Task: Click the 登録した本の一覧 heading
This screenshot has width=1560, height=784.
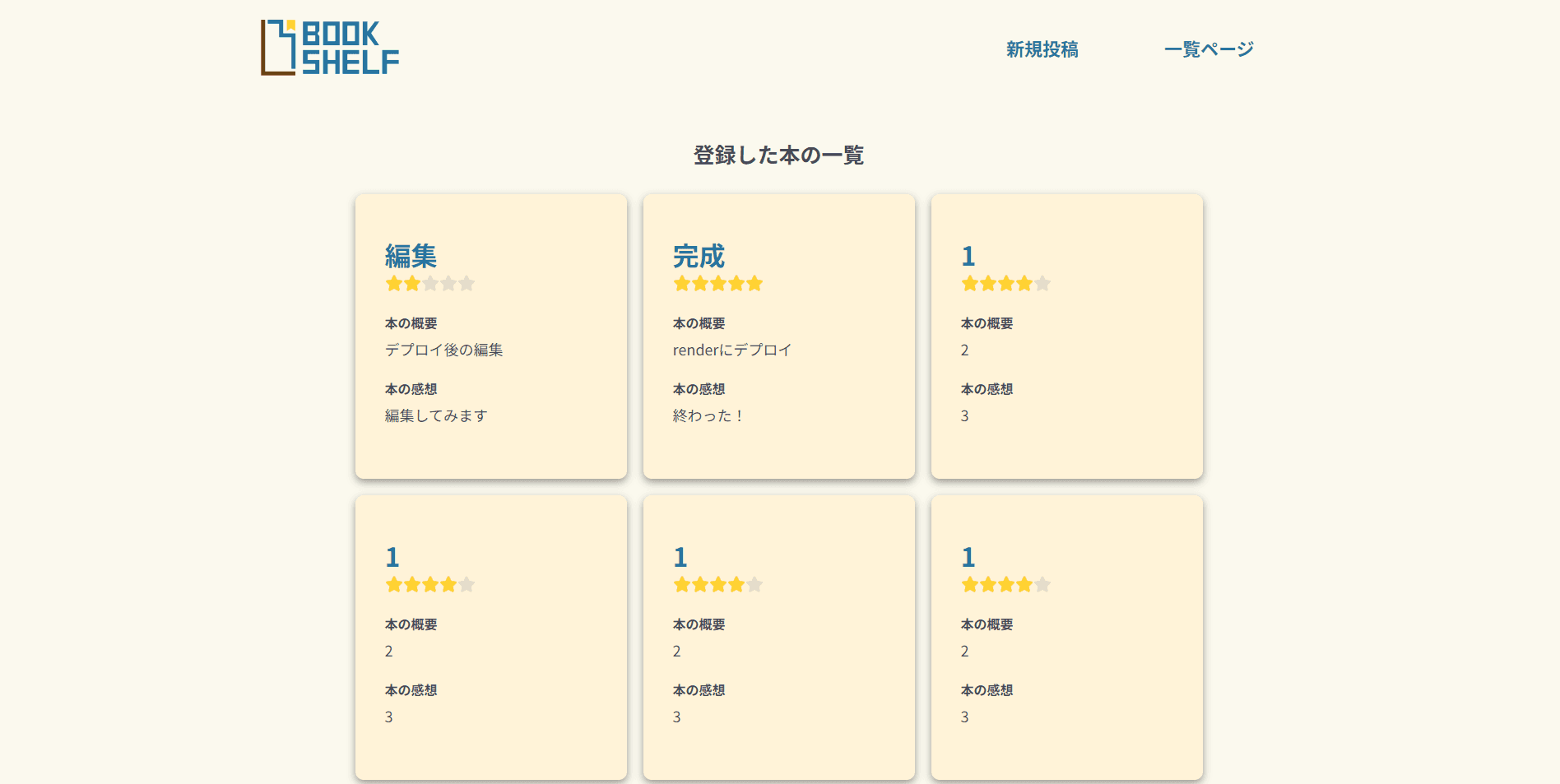Action: 778,155
